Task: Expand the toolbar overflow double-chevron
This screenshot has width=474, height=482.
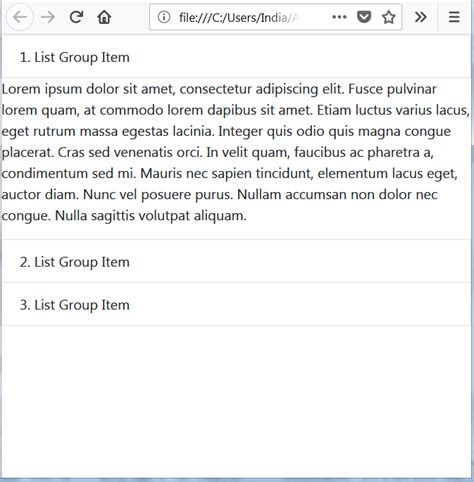Action: pos(420,17)
